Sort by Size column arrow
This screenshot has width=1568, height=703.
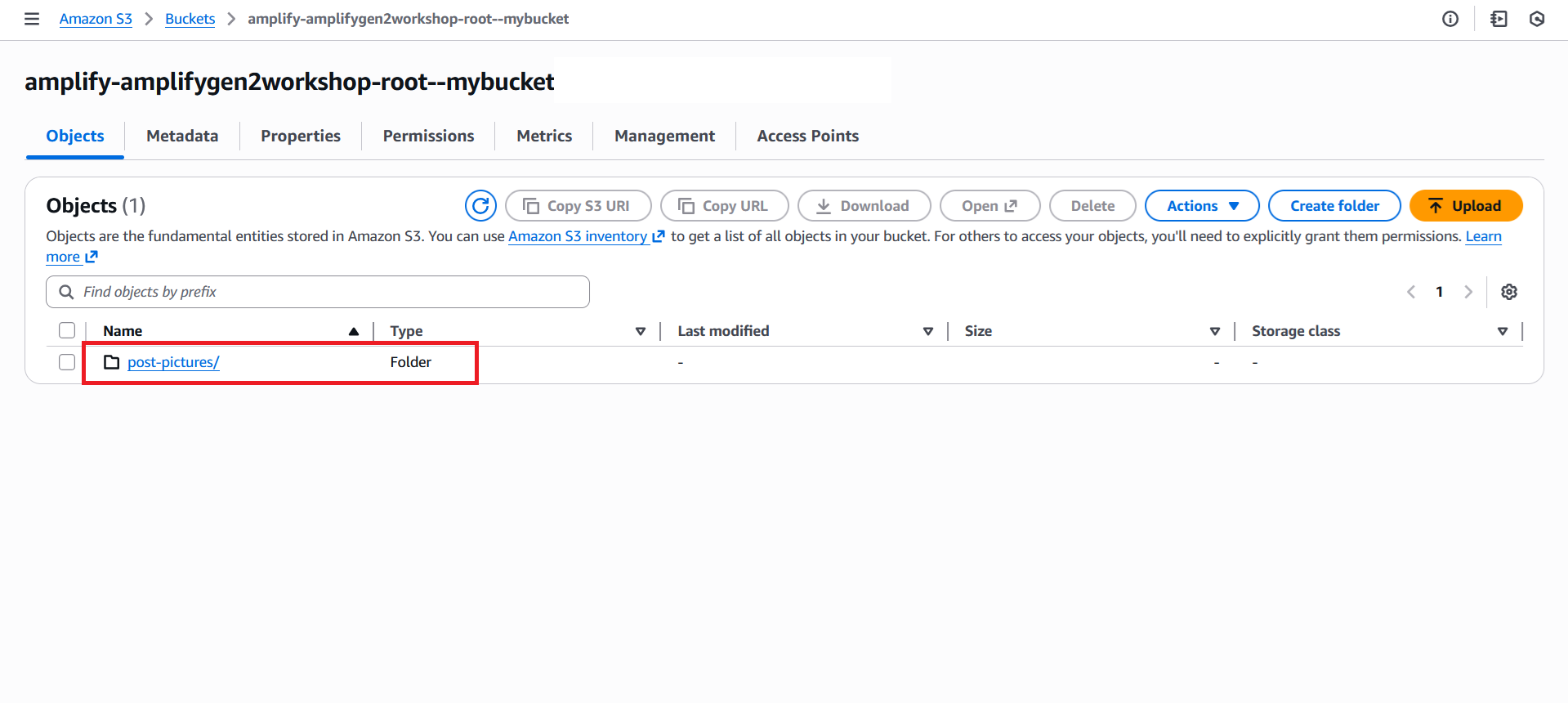(1215, 331)
